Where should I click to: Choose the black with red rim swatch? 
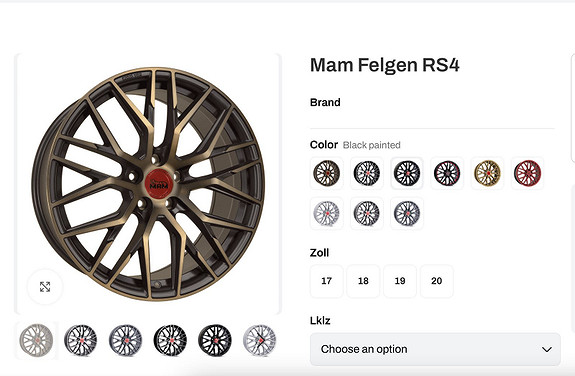click(447, 173)
